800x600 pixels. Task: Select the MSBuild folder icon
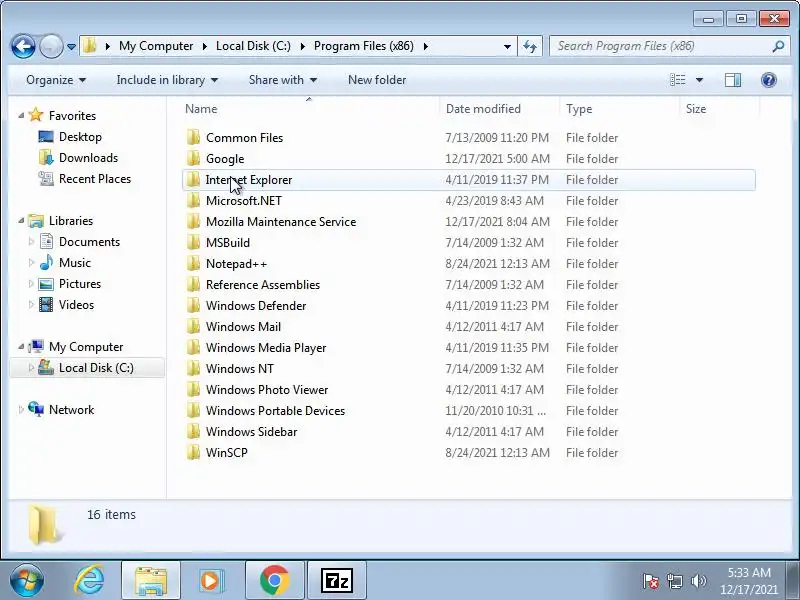[x=193, y=242]
